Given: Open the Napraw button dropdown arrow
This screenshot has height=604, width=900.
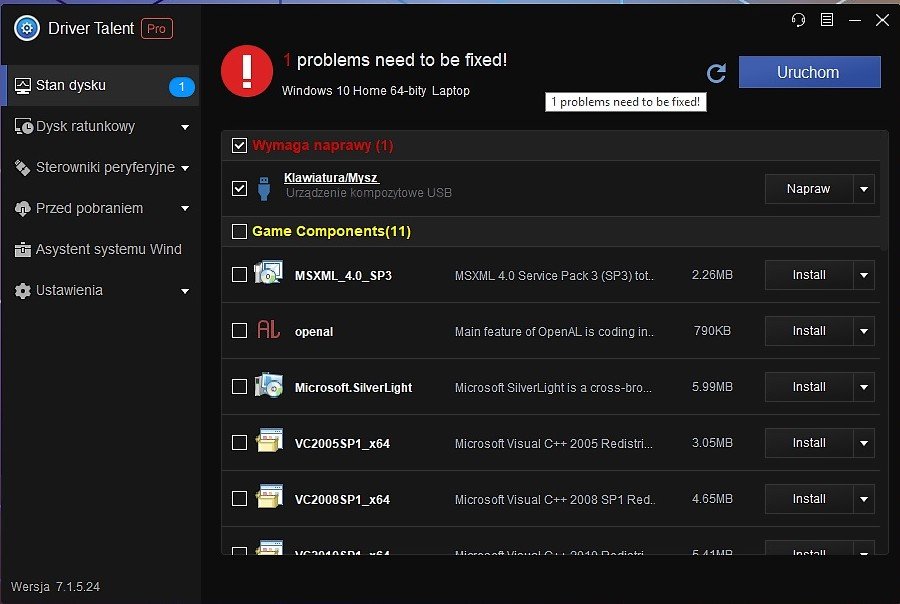Looking at the screenshot, I should (864, 189).
